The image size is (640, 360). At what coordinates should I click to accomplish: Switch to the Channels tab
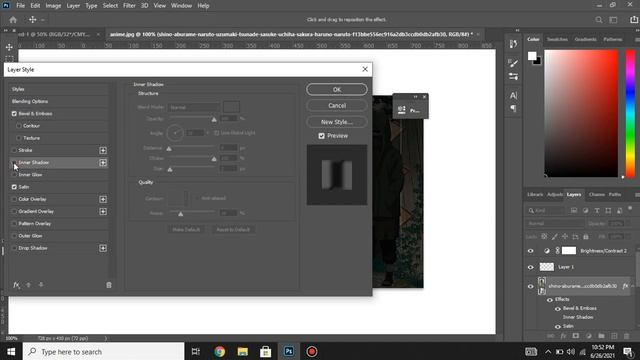point(597,195)
